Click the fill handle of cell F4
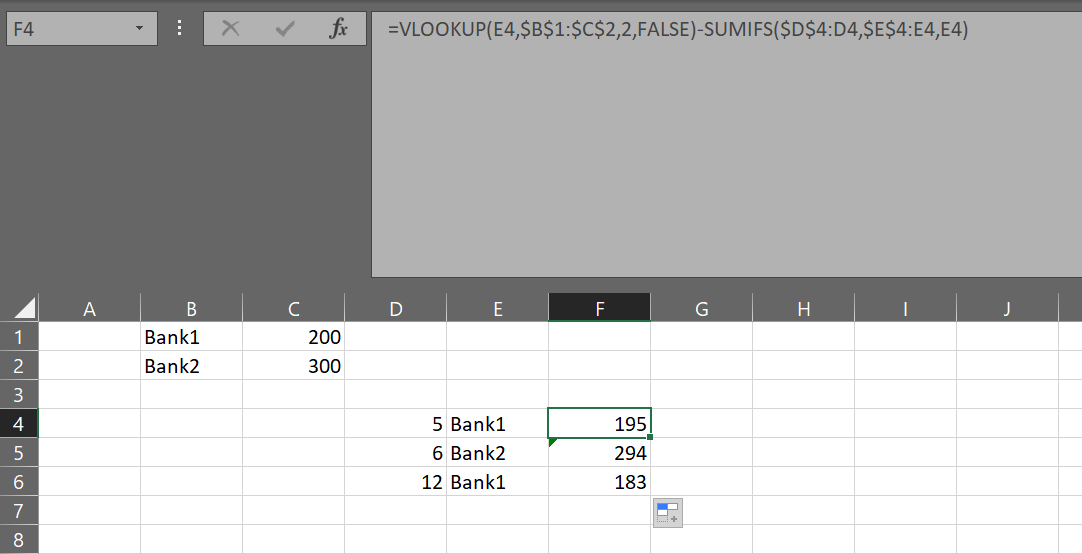 650,437
